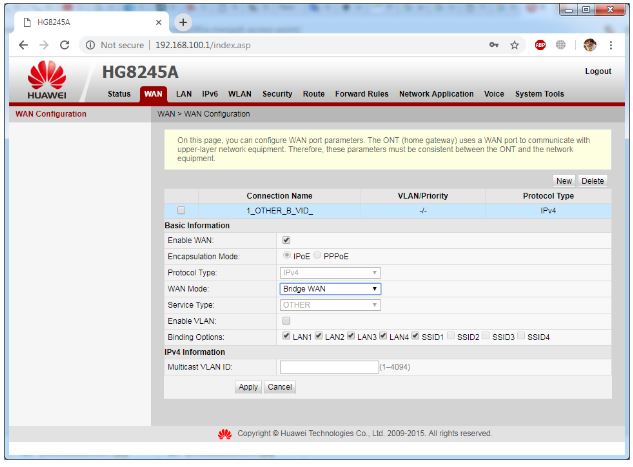
Task: Click the saved password key icon
Action: [x=494, y=45]
